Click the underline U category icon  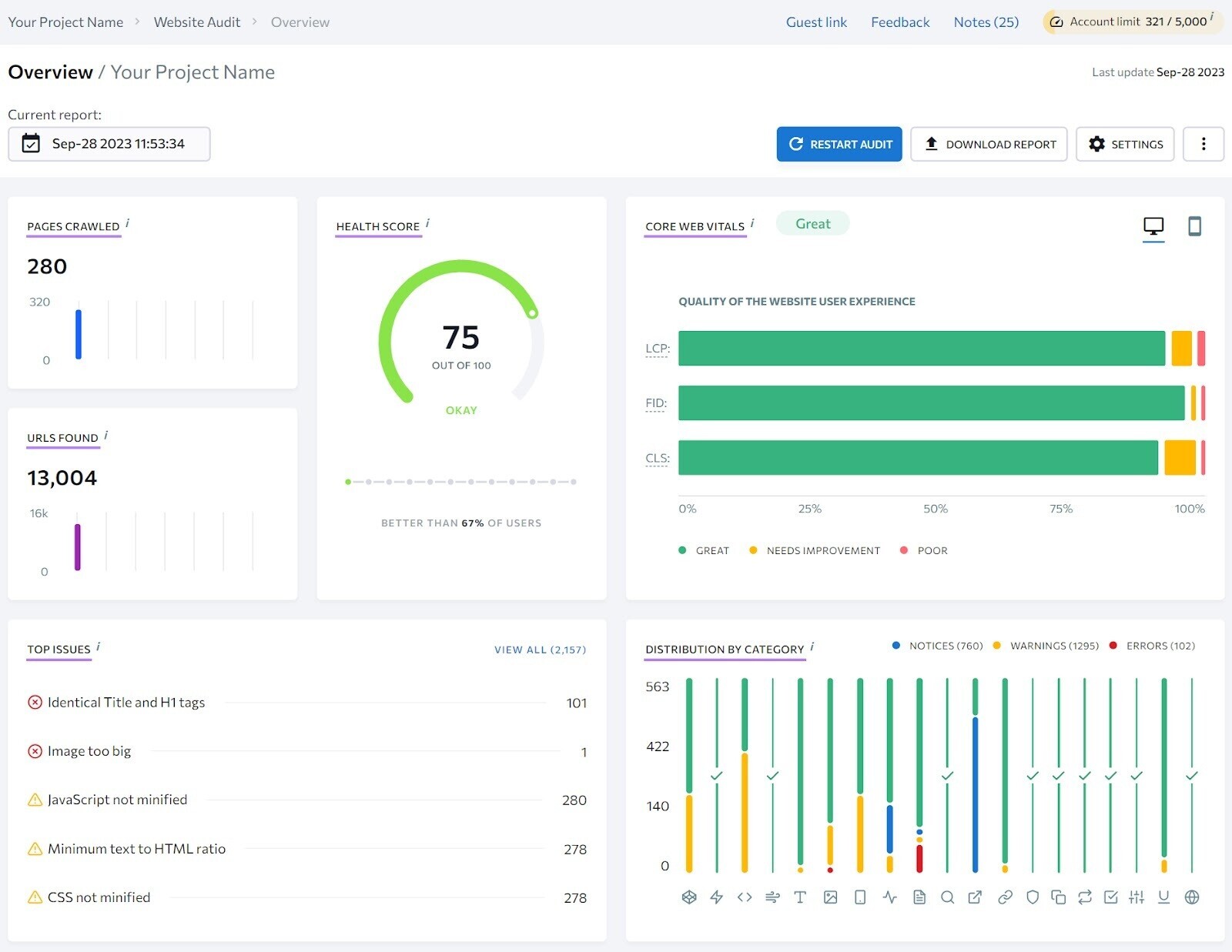tap(1164, 897)
